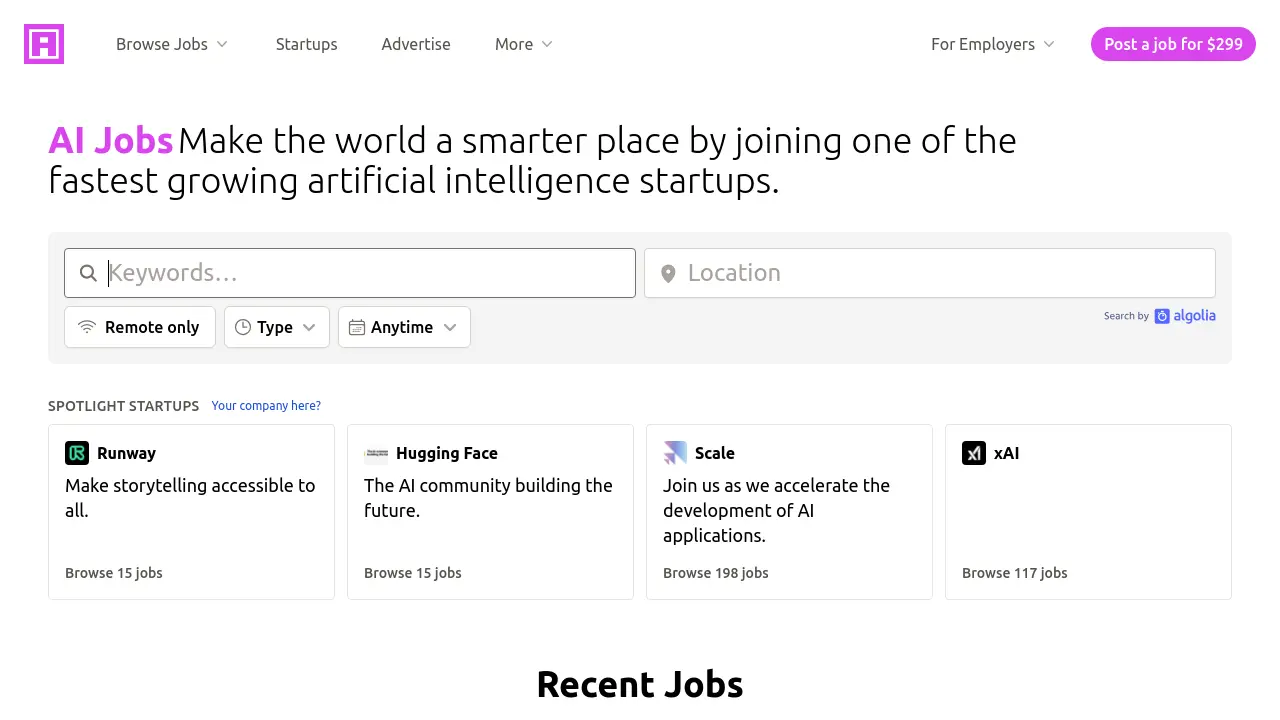Click the Hugging Face logo icon

point(376,453)
